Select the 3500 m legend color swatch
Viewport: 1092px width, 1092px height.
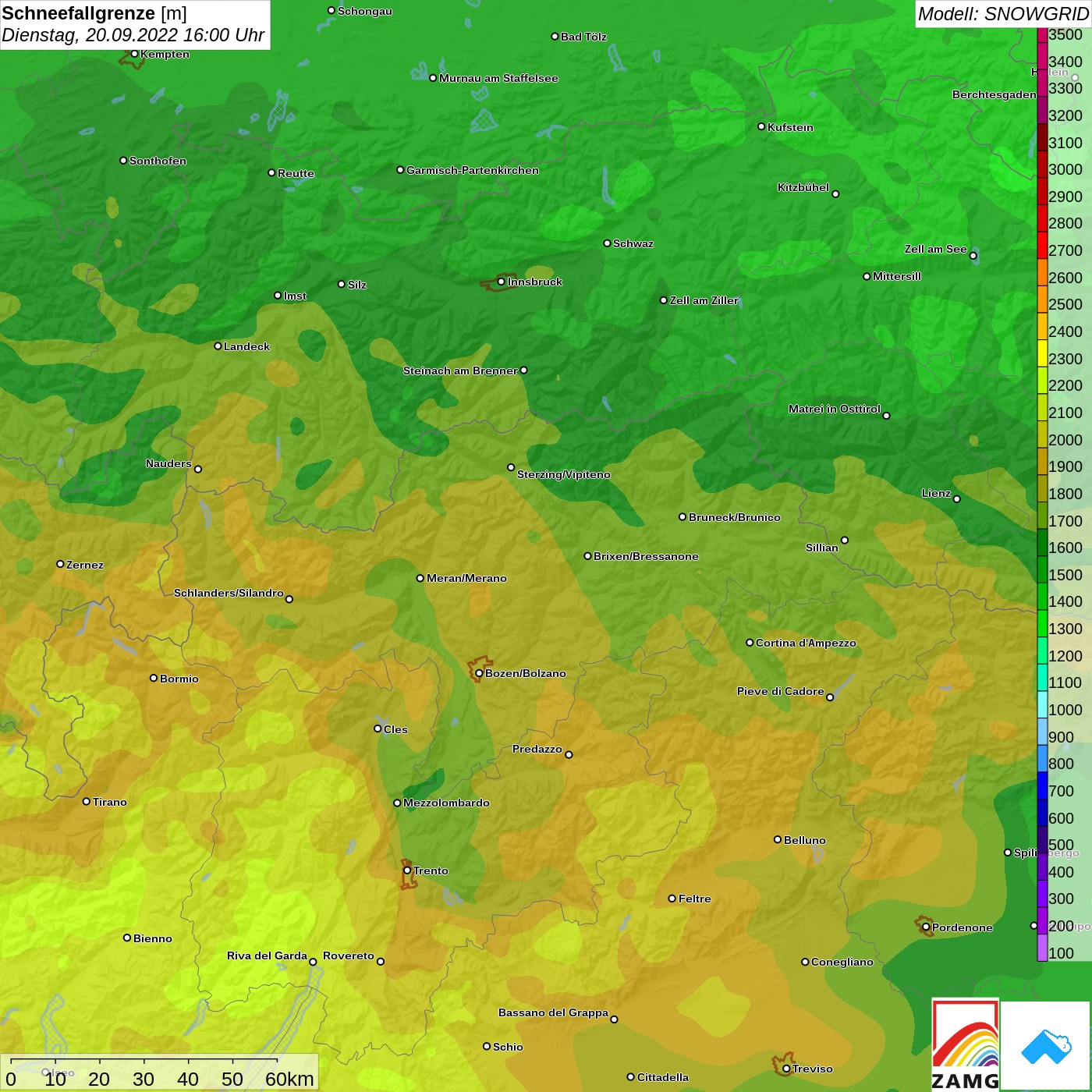[x=1042, y=35]
